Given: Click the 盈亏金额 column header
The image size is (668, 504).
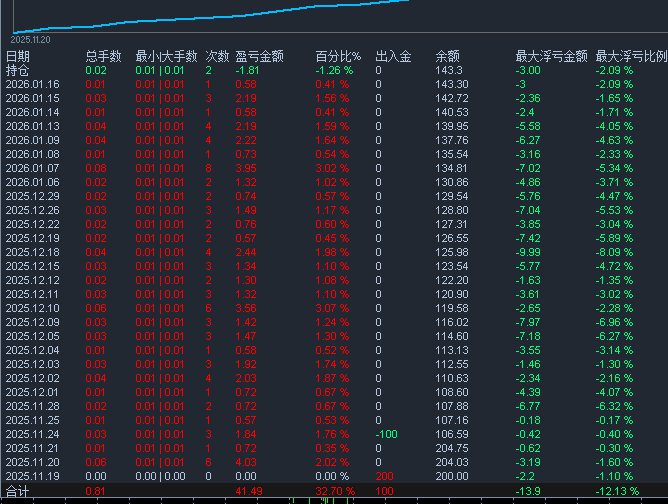Looking at the screenshot, I should pos(259,57).
